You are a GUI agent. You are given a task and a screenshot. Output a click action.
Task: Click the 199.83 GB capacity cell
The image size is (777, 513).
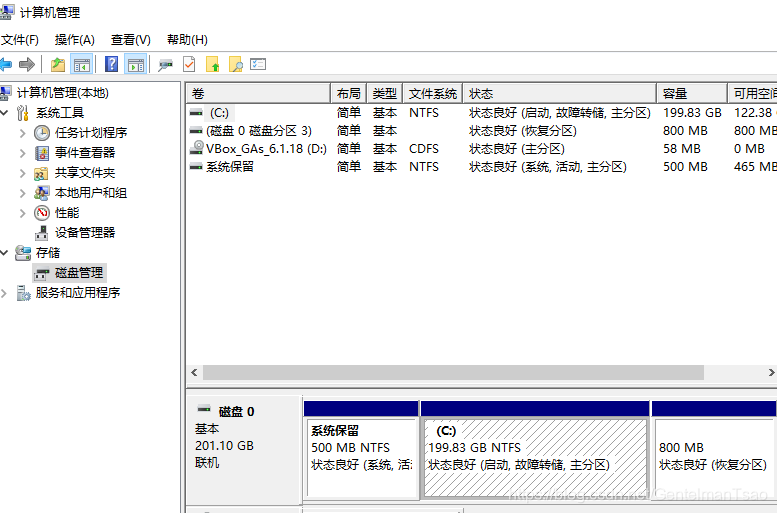click(x=692, y=113)
